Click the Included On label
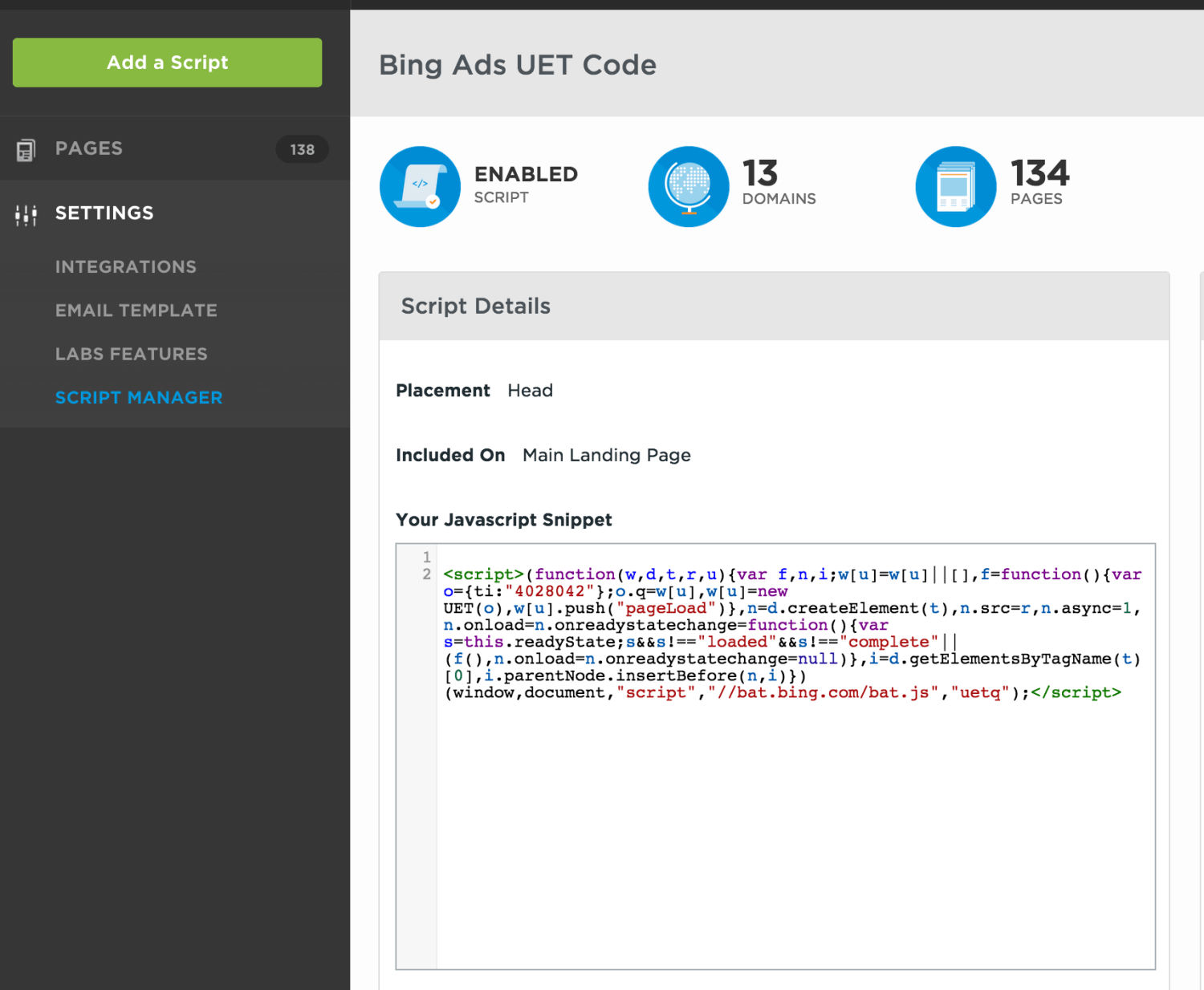The width and height of the screenshot is (1204, 990). pos(450,456)
